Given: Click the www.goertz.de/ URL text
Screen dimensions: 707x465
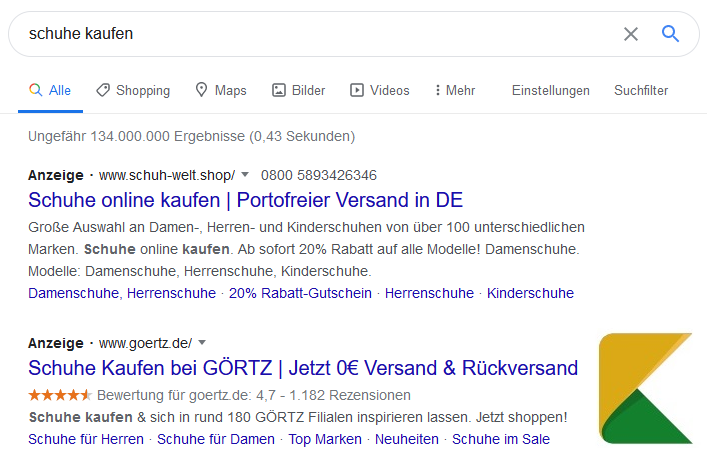Looking at the screenshot, I should pos(145,343).
